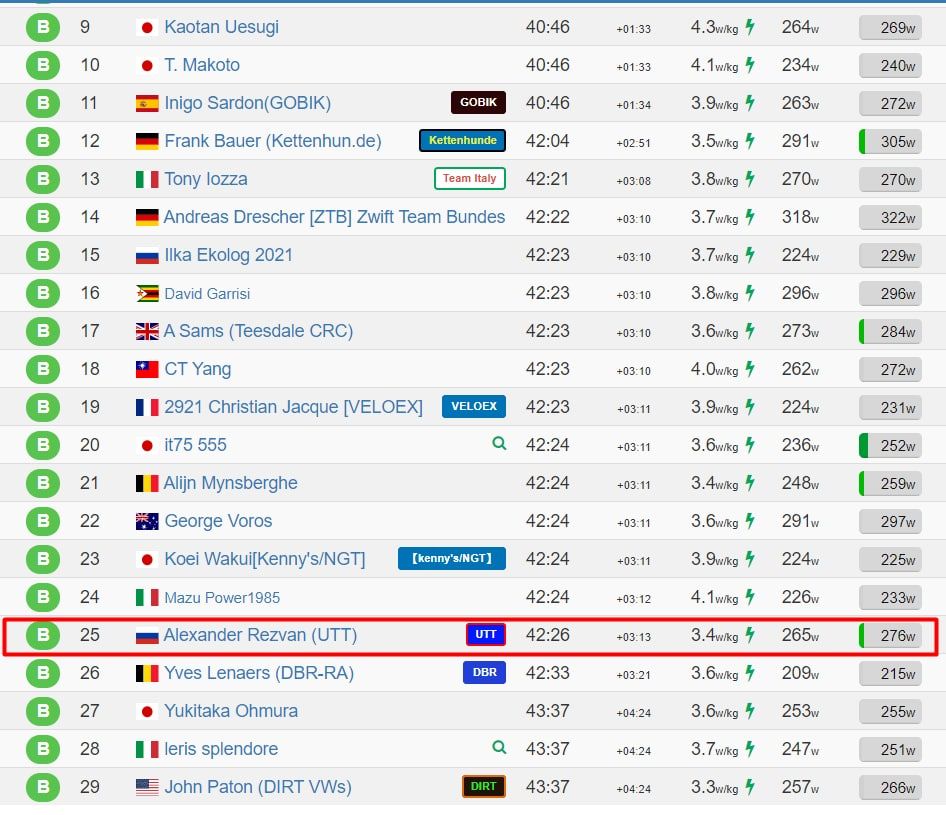The image size is (946, 815).
Task: Open Frank Bauer (Kettenhun.de) profile
Action: pyautogui.click(x=273, y=141)
